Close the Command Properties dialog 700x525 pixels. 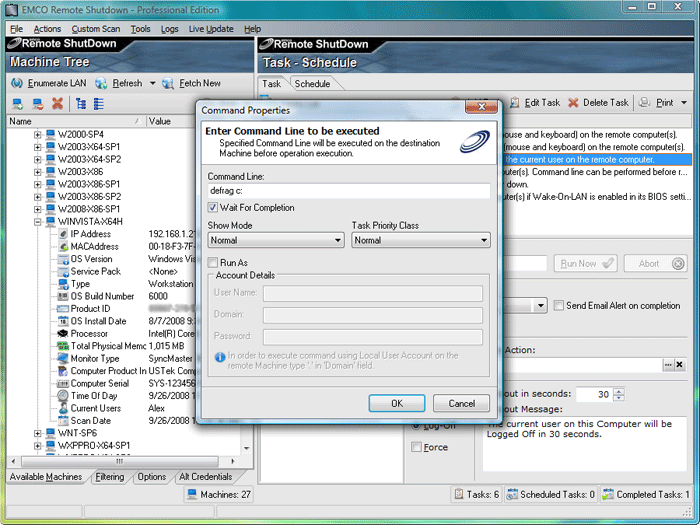[481, 106]
